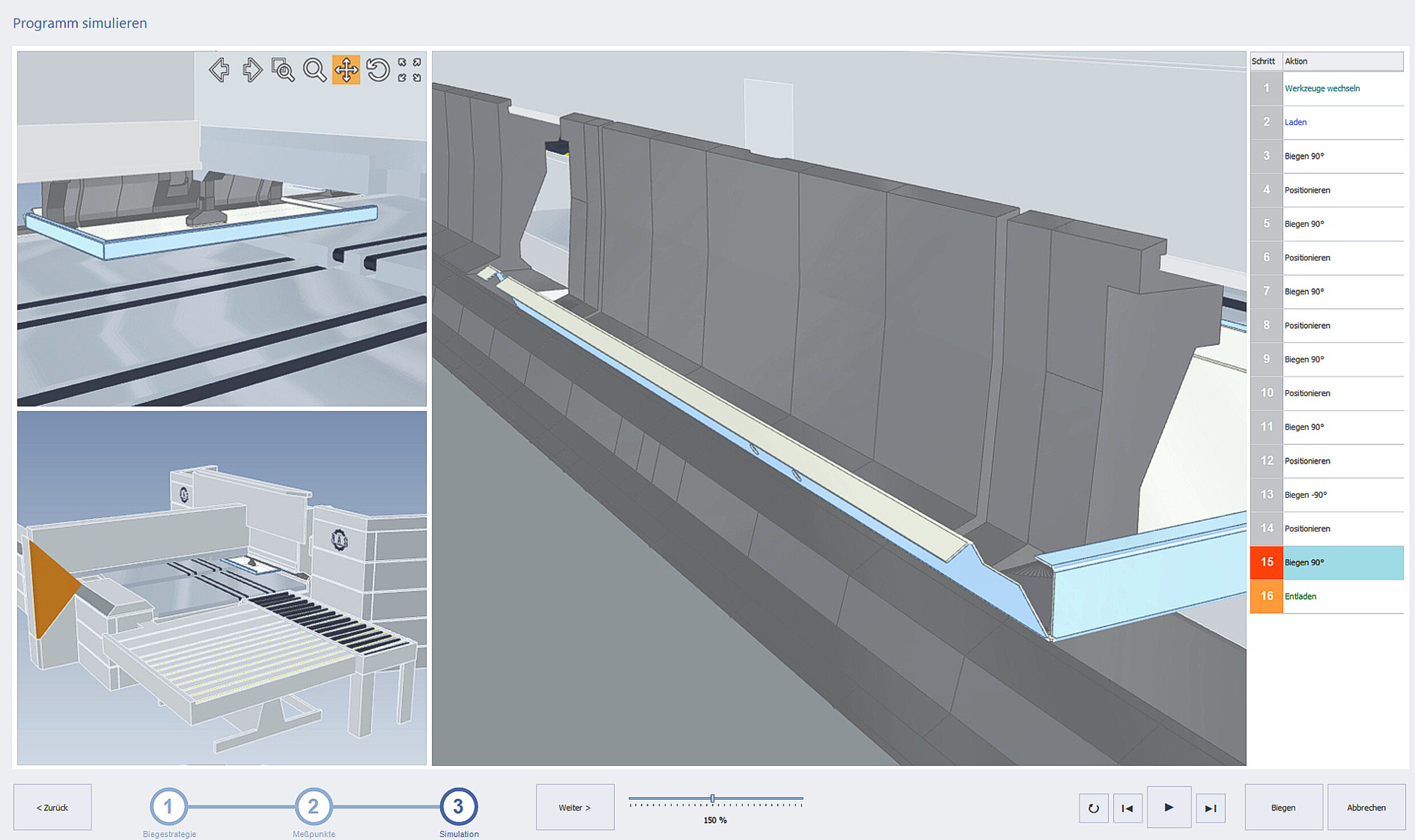Viewport: 1415px width, 840px height.
Task: Skip to next simulation step
Action: tap(1210, 808)
